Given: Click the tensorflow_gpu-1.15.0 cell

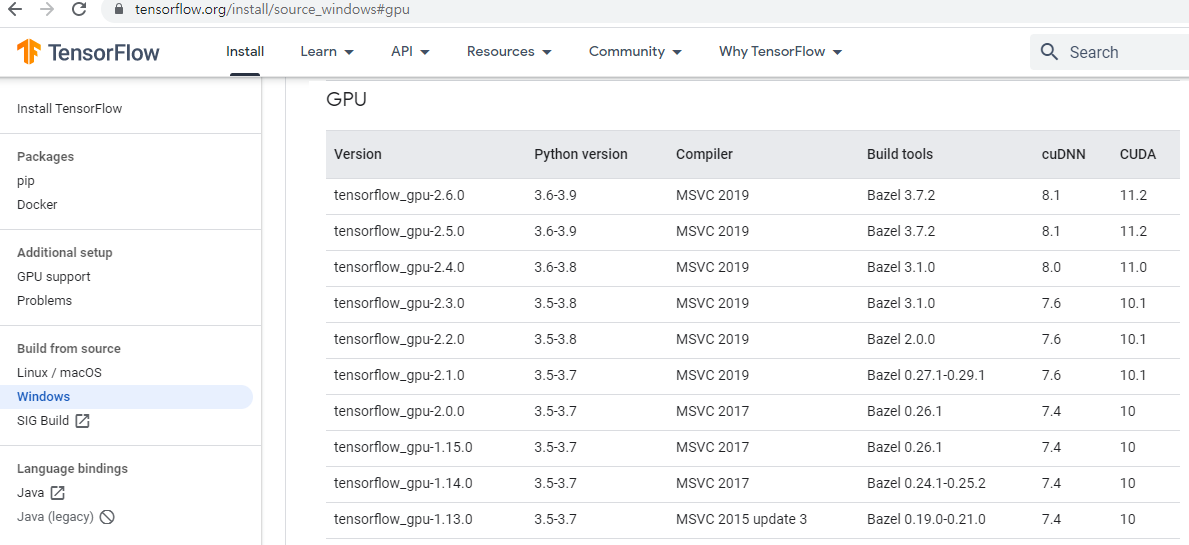Looking at the screenshot, I should [403, 447].
